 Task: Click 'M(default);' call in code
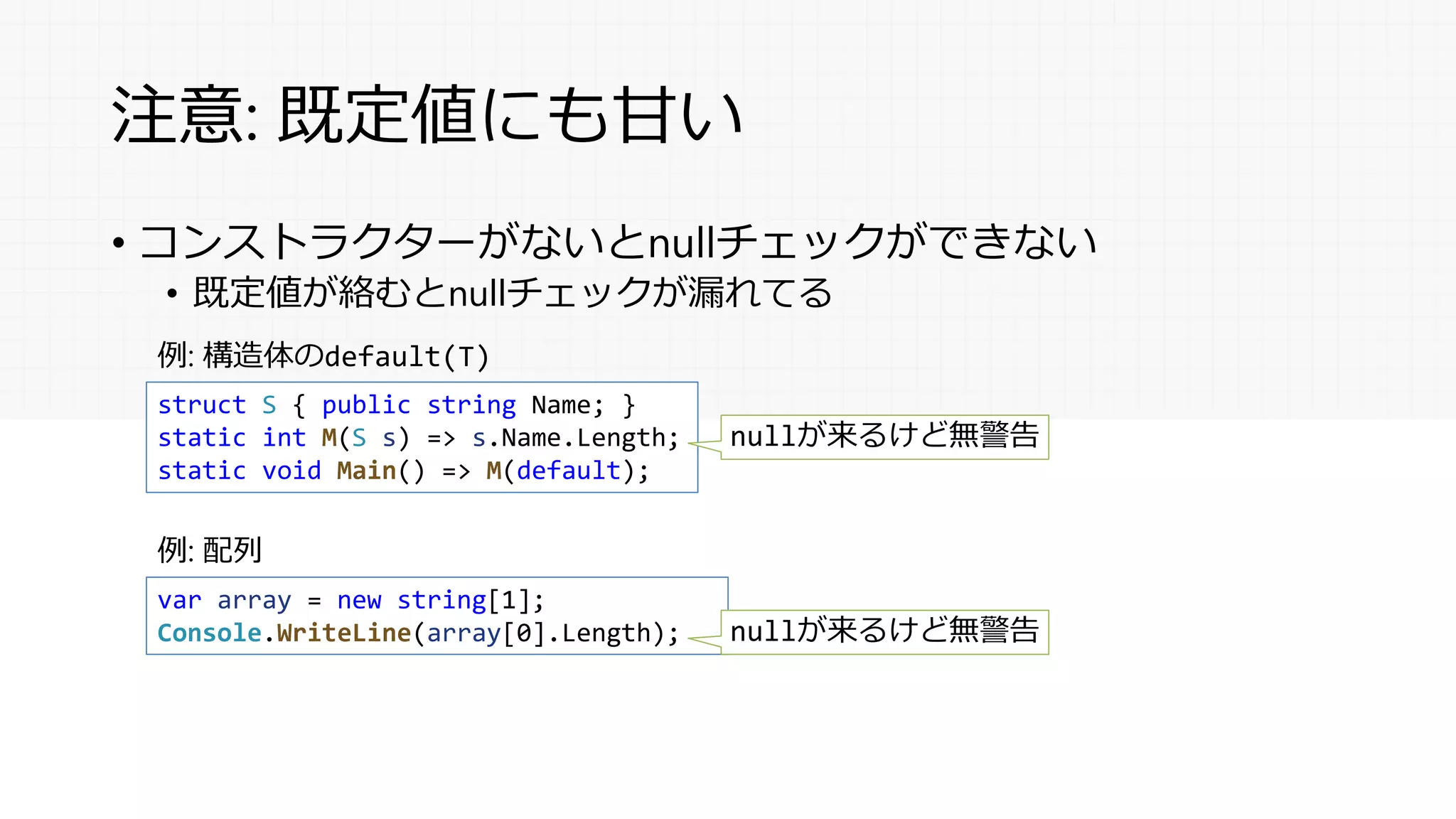(567, 470)
